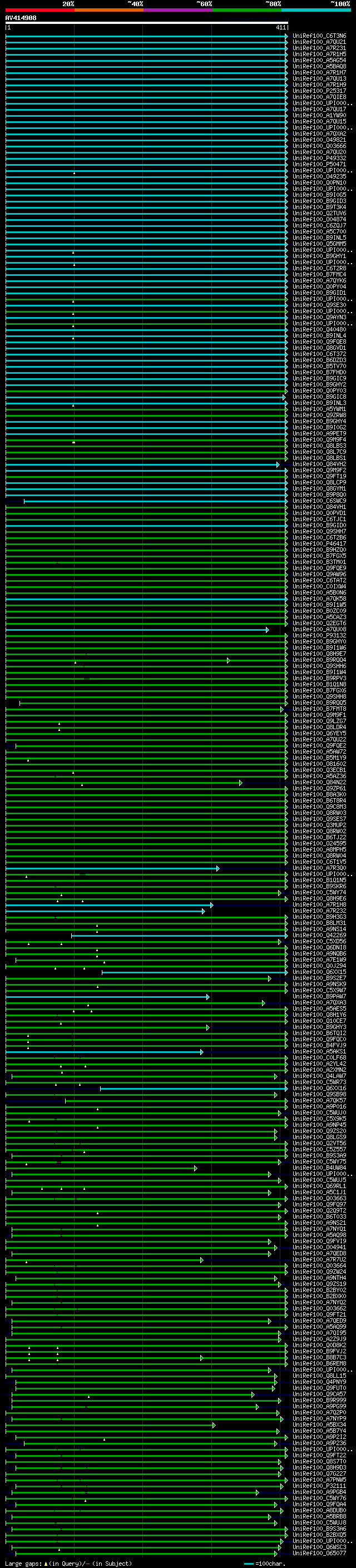Select the UniRef100_Q9CA57 label
356x1568 pixels.
click(319, 1394)
